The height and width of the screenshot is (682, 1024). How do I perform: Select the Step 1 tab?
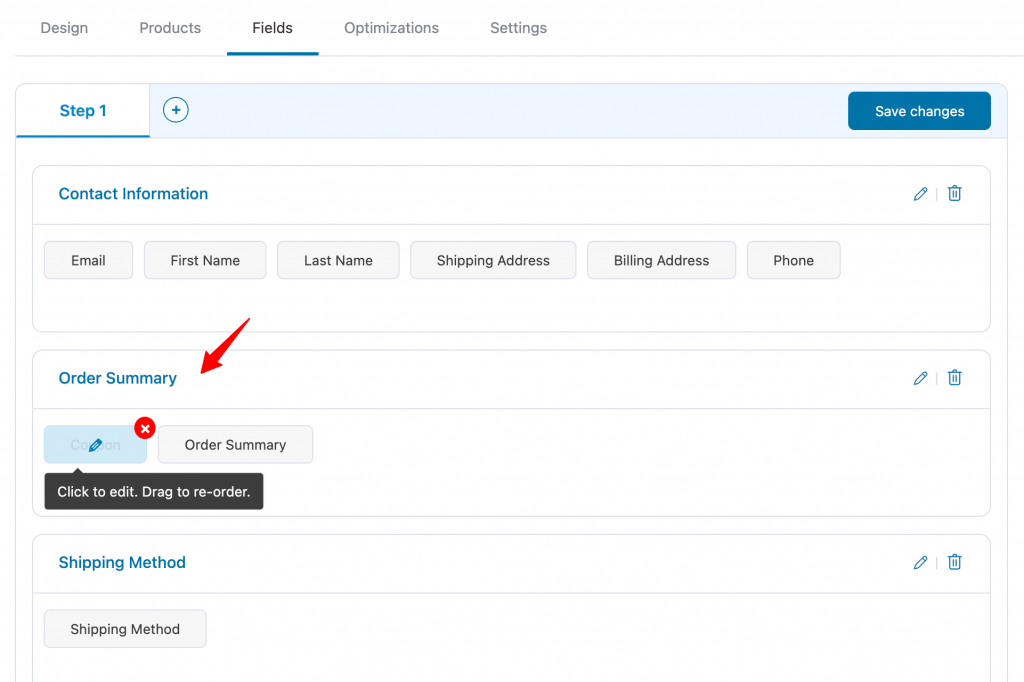[x=83, y=111]
